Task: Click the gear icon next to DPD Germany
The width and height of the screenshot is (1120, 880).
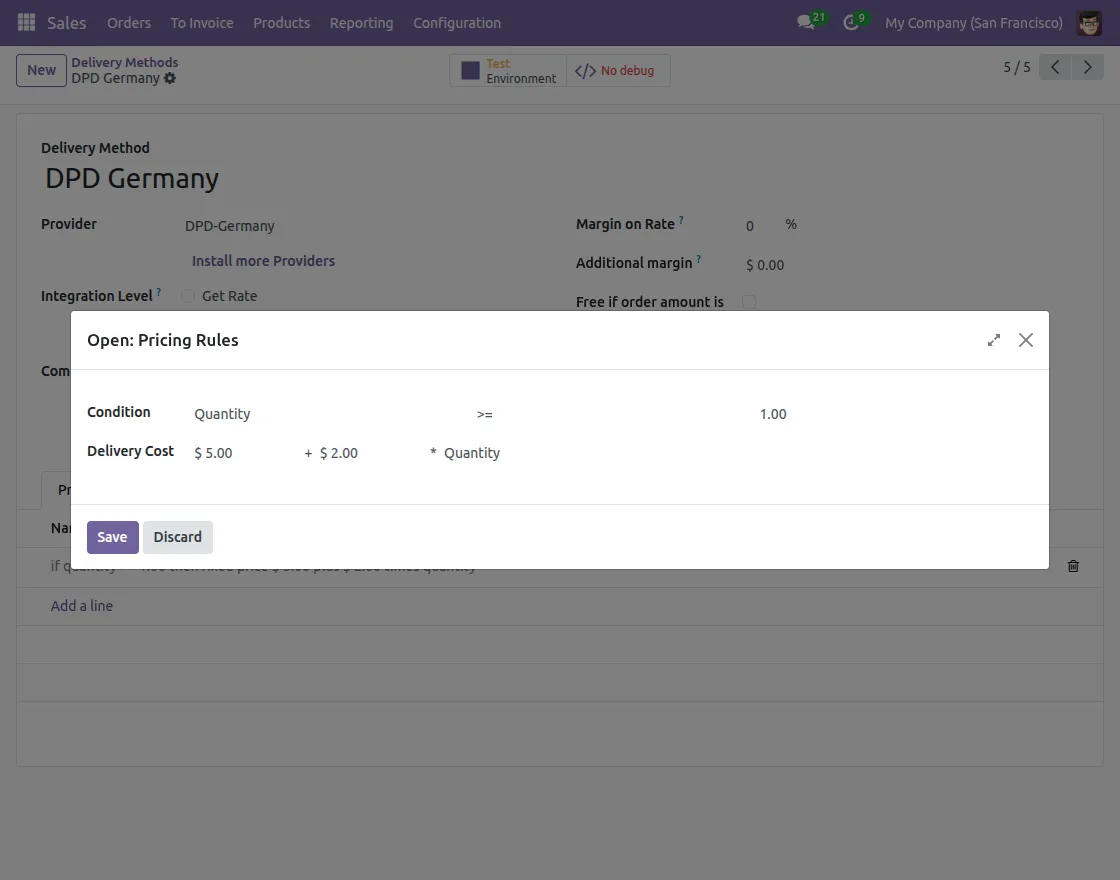Action: tap(170, 78)
